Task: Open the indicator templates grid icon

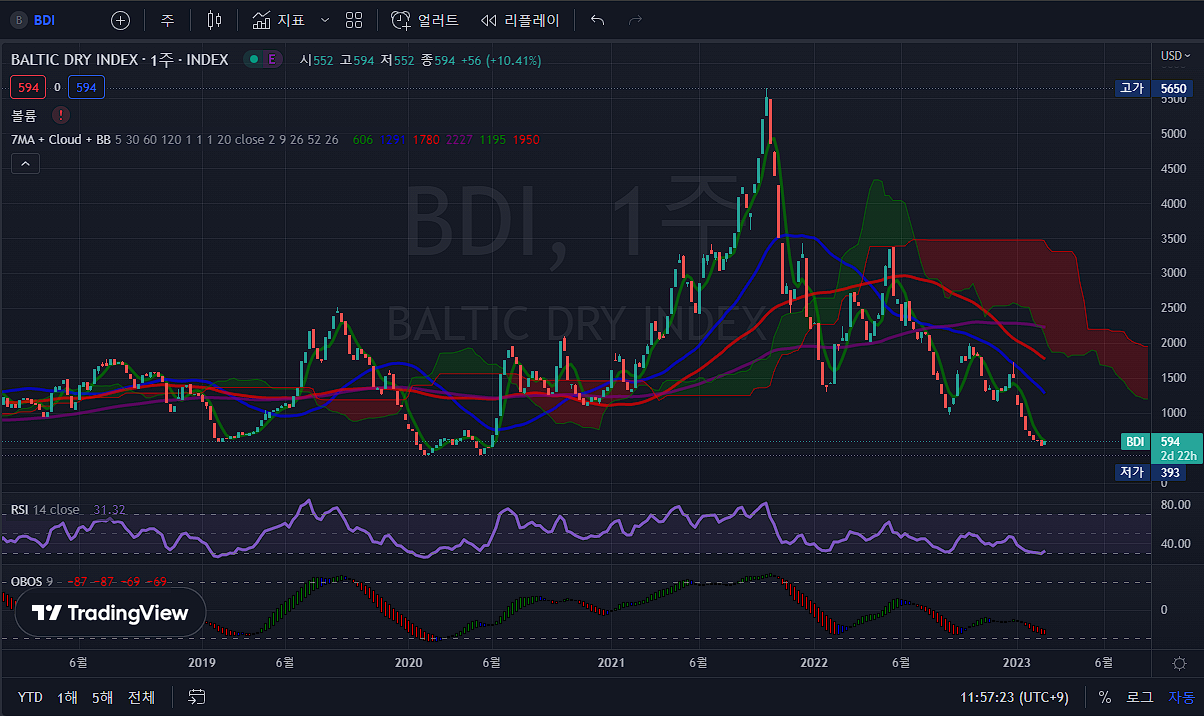Action: coord(354,20)
